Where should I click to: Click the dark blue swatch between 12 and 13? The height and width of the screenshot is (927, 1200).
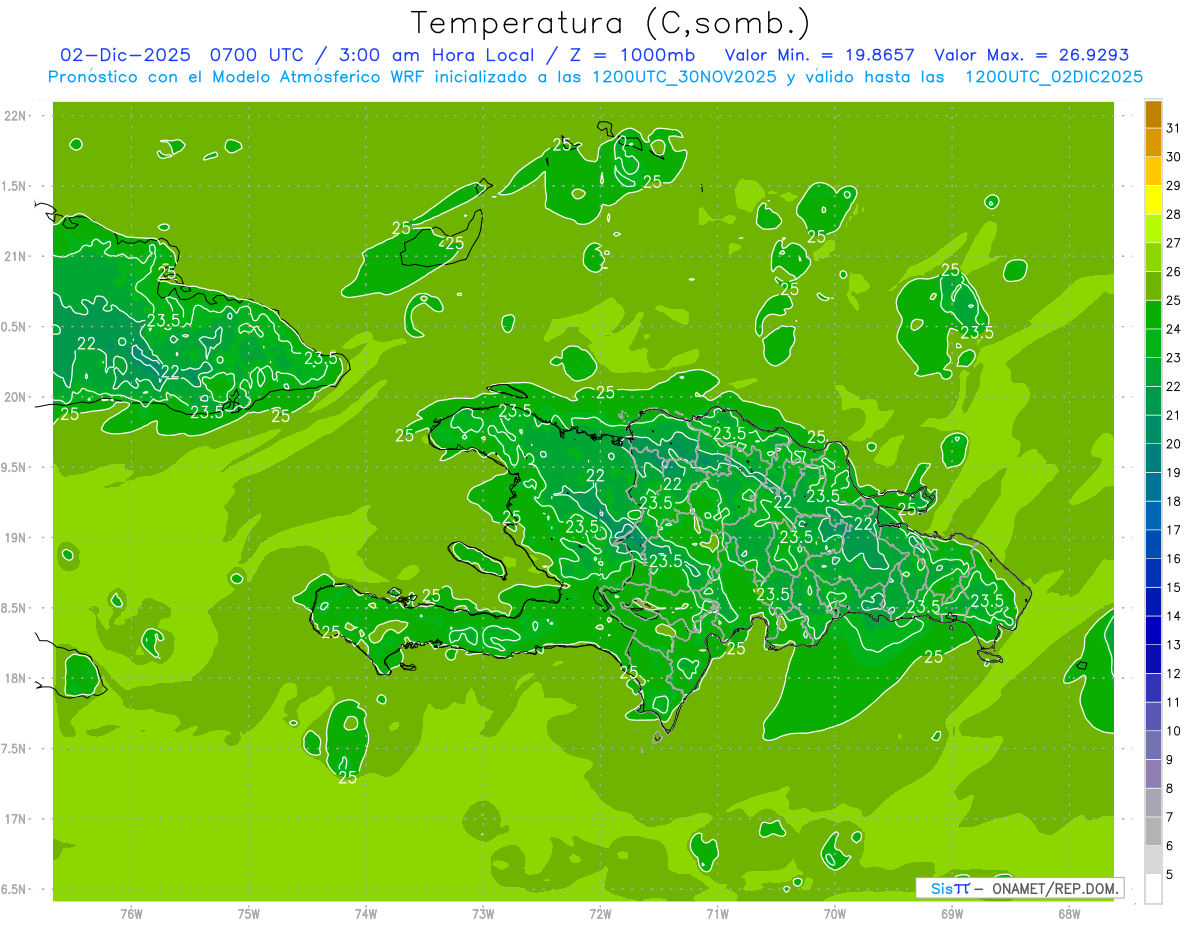[x=1153, y=659]
